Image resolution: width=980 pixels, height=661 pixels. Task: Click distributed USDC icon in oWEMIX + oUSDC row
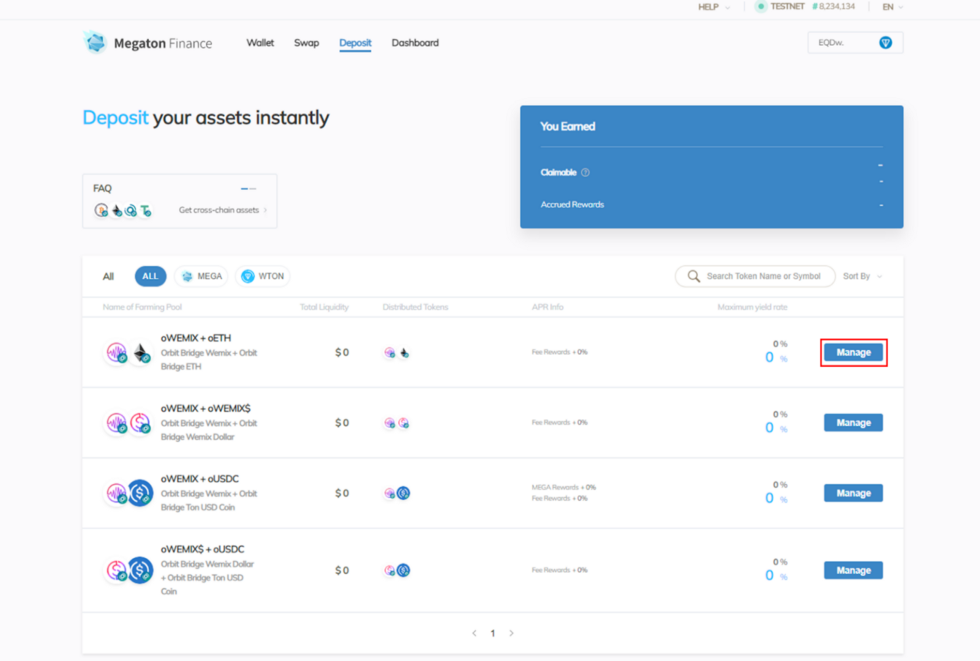coord(404,493)
